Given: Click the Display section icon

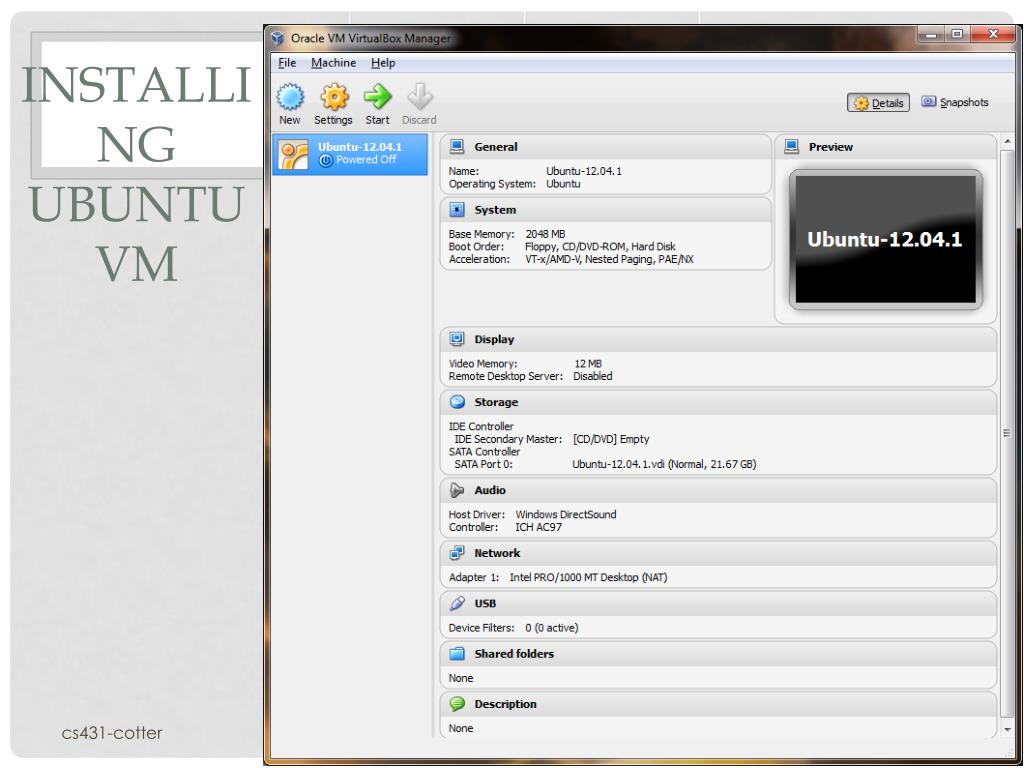Looking at the screenshot, I should click(457, 339).
